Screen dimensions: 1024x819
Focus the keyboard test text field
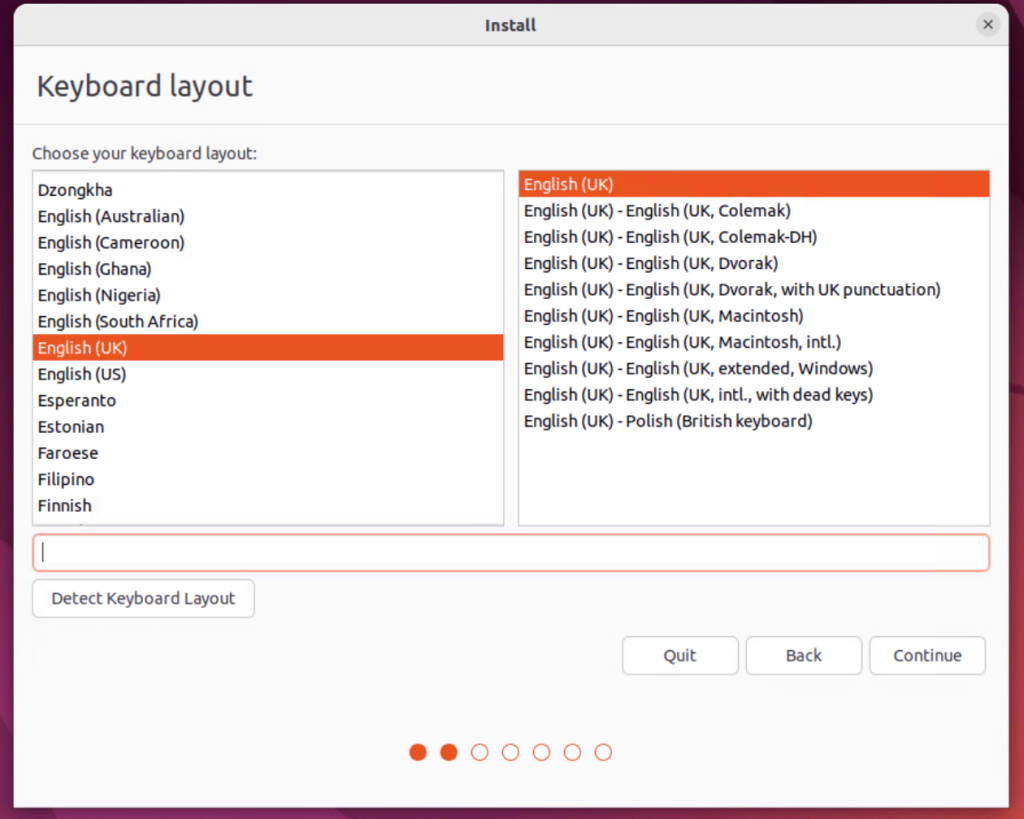(x=511, y=553)
